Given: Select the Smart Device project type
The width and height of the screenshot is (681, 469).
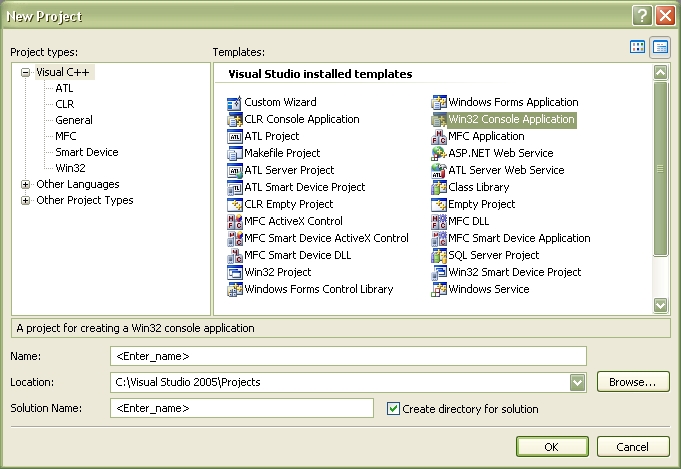Looking at the screenshot, I should coord(87,152).
